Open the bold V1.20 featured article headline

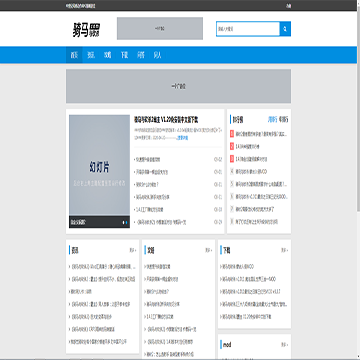[x=166, y=120]
